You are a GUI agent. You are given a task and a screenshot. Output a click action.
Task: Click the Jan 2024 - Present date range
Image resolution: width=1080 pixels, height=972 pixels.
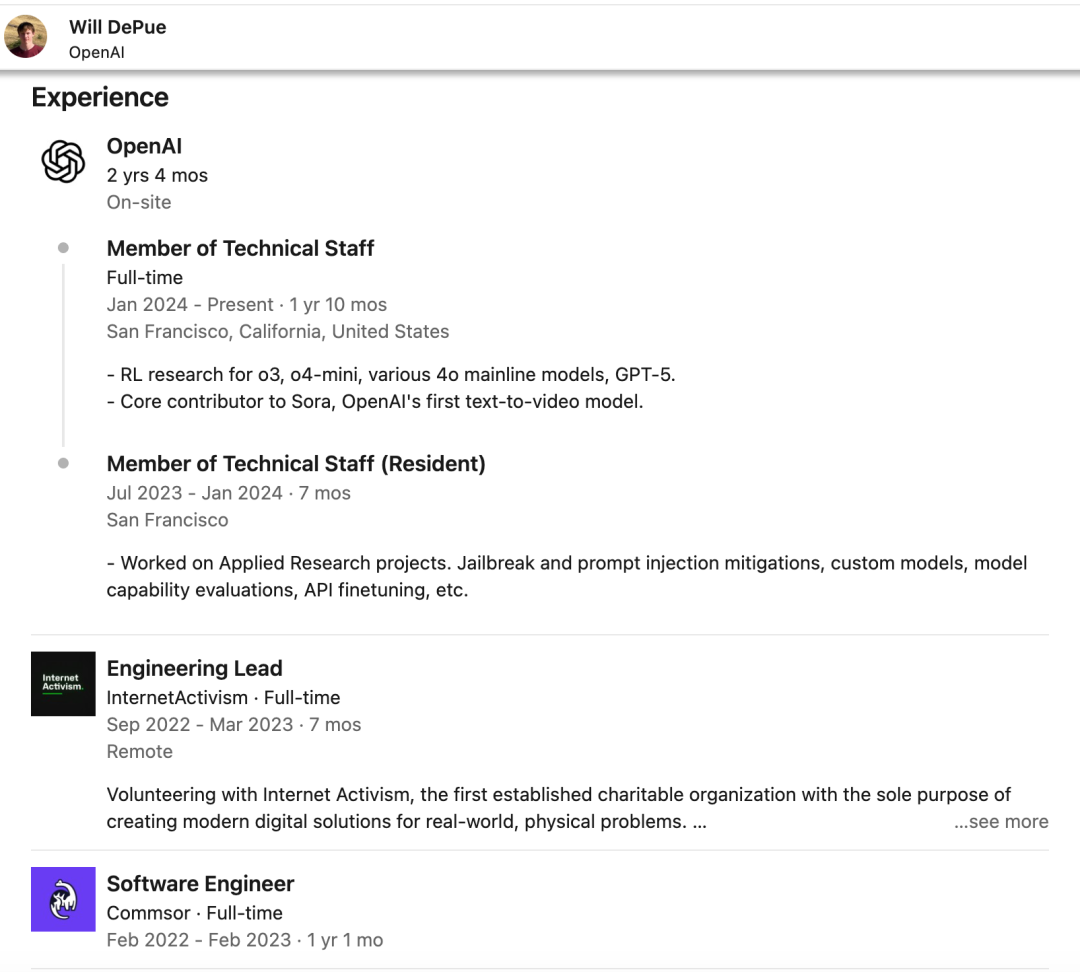190,305
